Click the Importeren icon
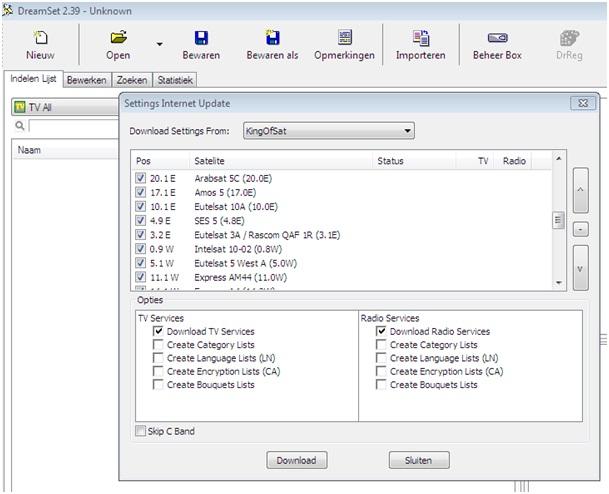 coord(421,38)
